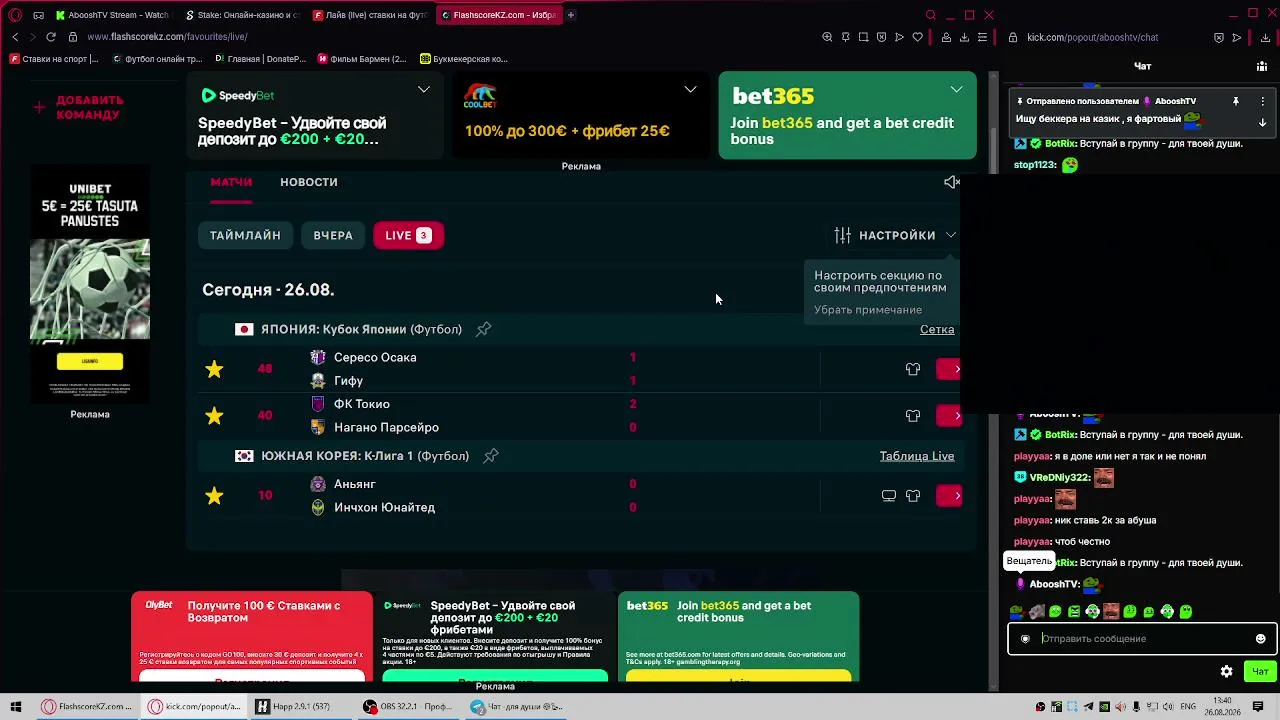Switch to AbooshTV Stream browser tab
The image size is (1280, 720).
pyautogui.click(x=113, y=15)
